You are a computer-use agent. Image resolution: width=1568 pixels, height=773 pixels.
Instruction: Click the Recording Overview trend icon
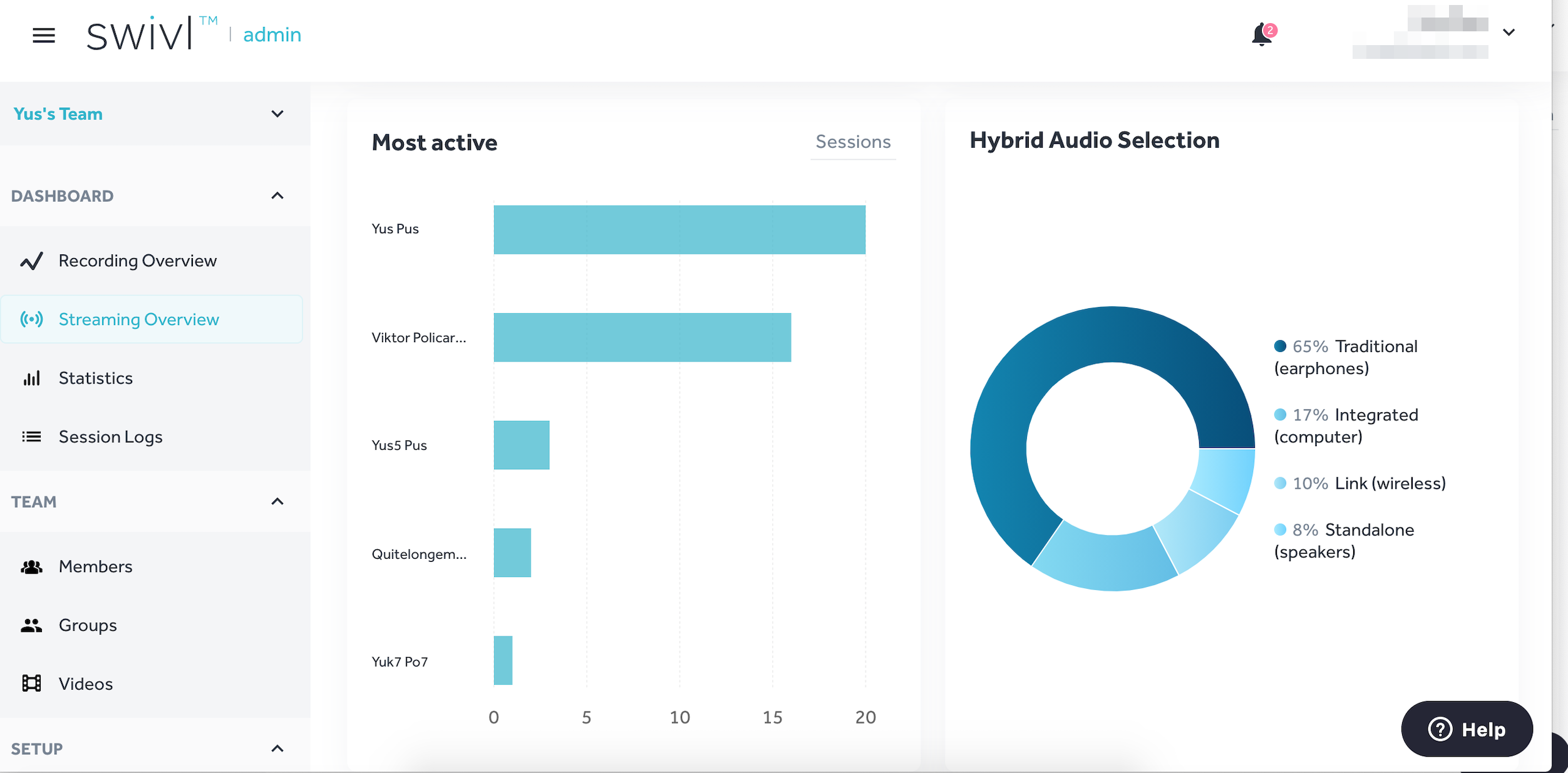(31, 261)
